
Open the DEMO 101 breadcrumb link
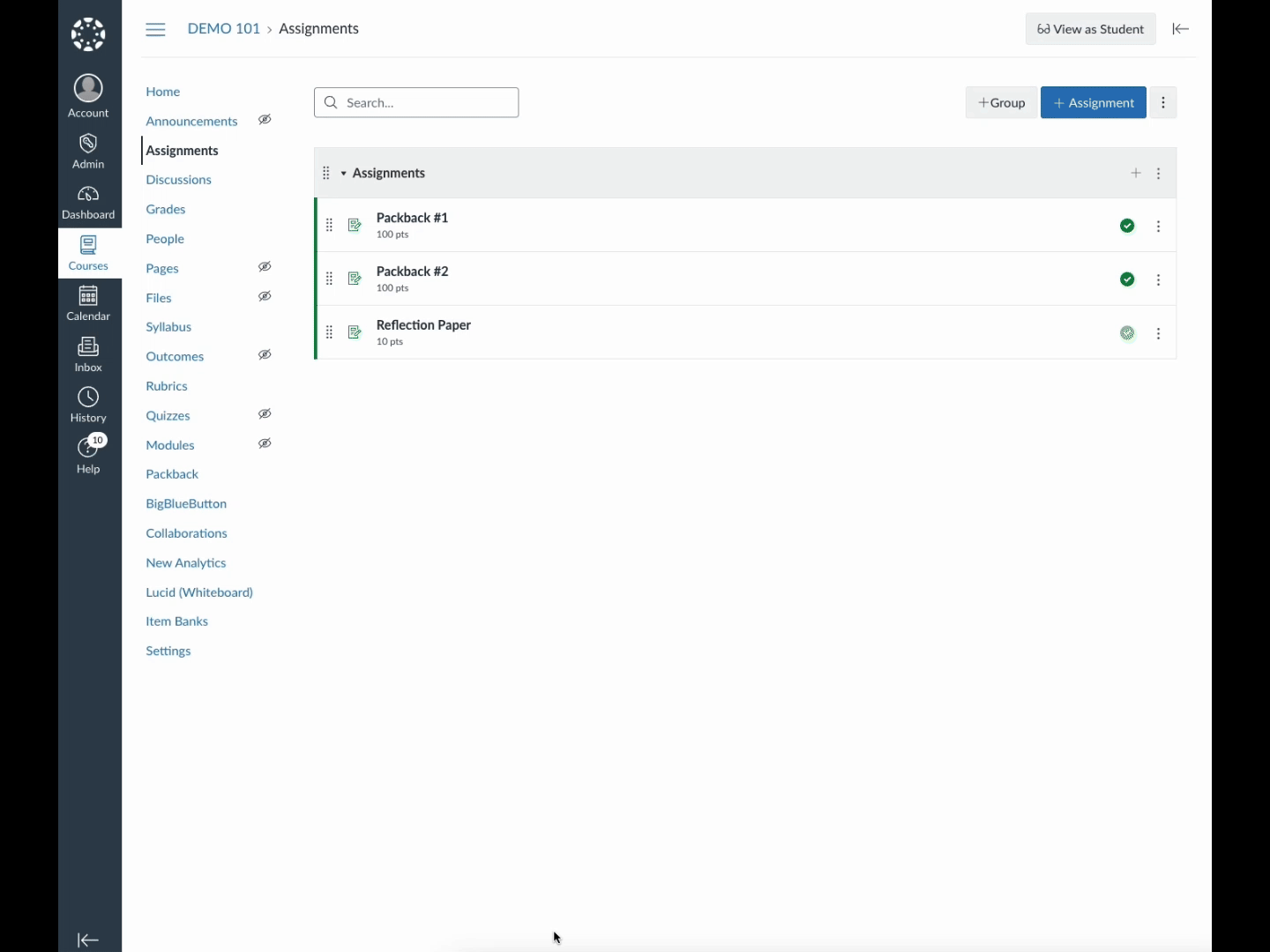pyautogui.click(x=224, y=29)
